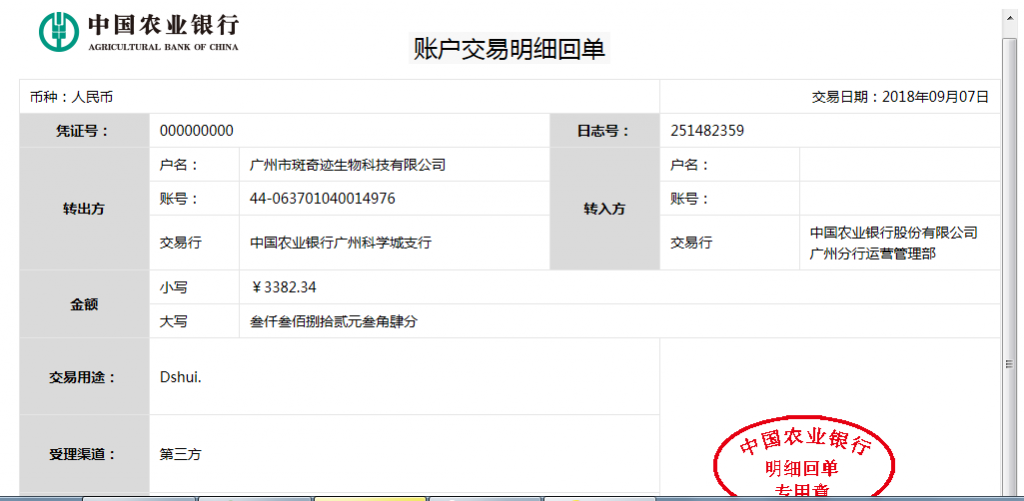Click the 交易行 label in the 转入方 section
This screenshot has height=501, width=1024.
click(x=692, y=243)
